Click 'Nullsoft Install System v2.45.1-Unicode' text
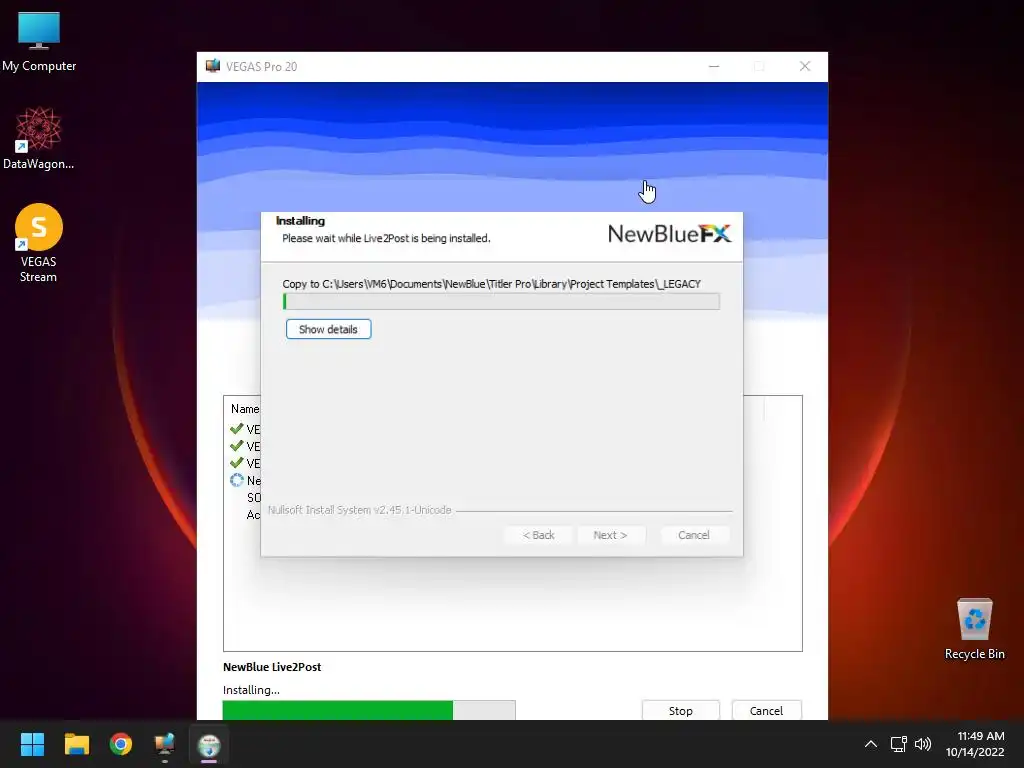Viewport: 1024px width, 768px height. [x=359, y=510]
